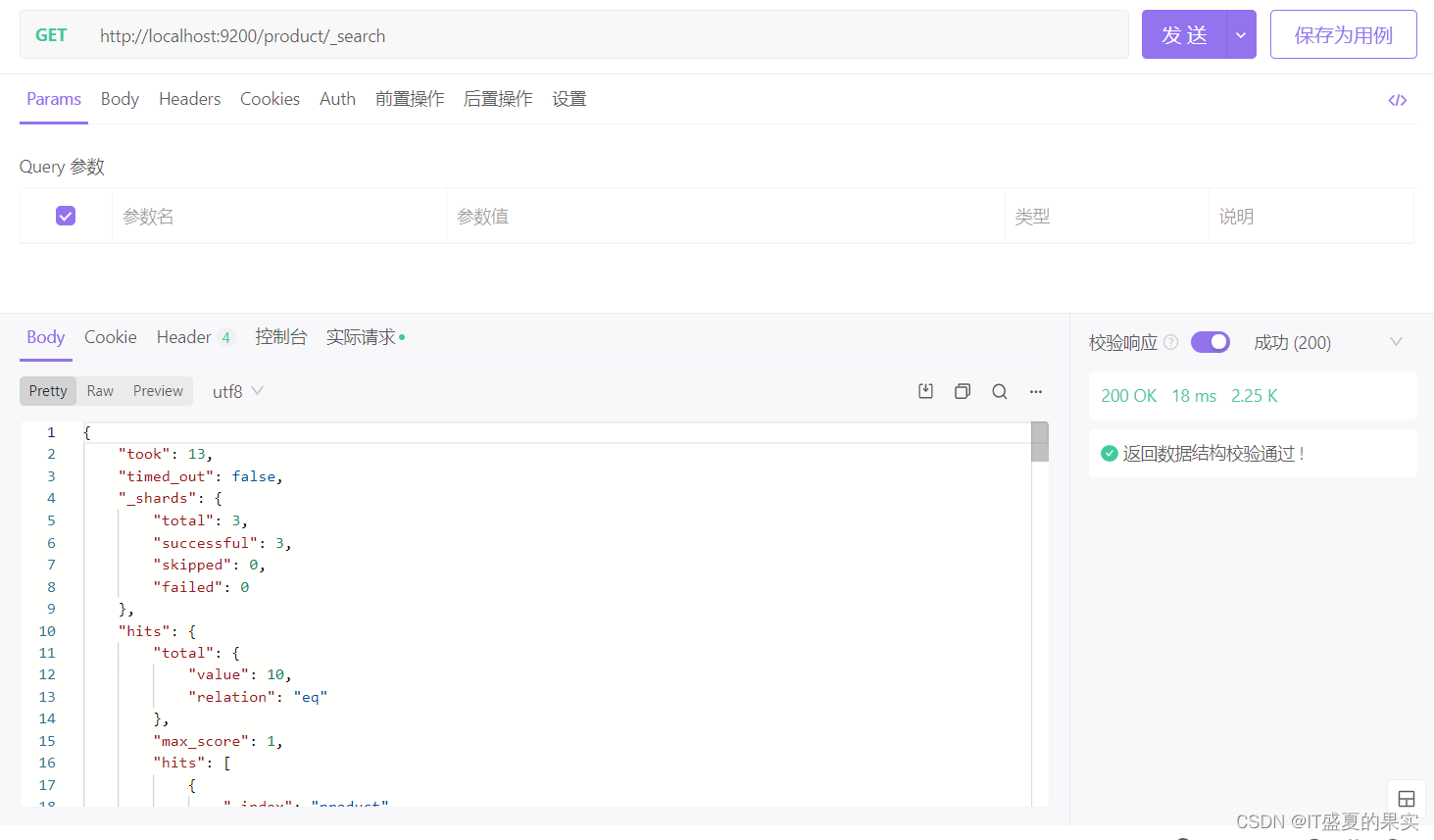This screenshot has height=840, width=1434.
Task: Open response search using the magnifier icon
Action: 999,390
